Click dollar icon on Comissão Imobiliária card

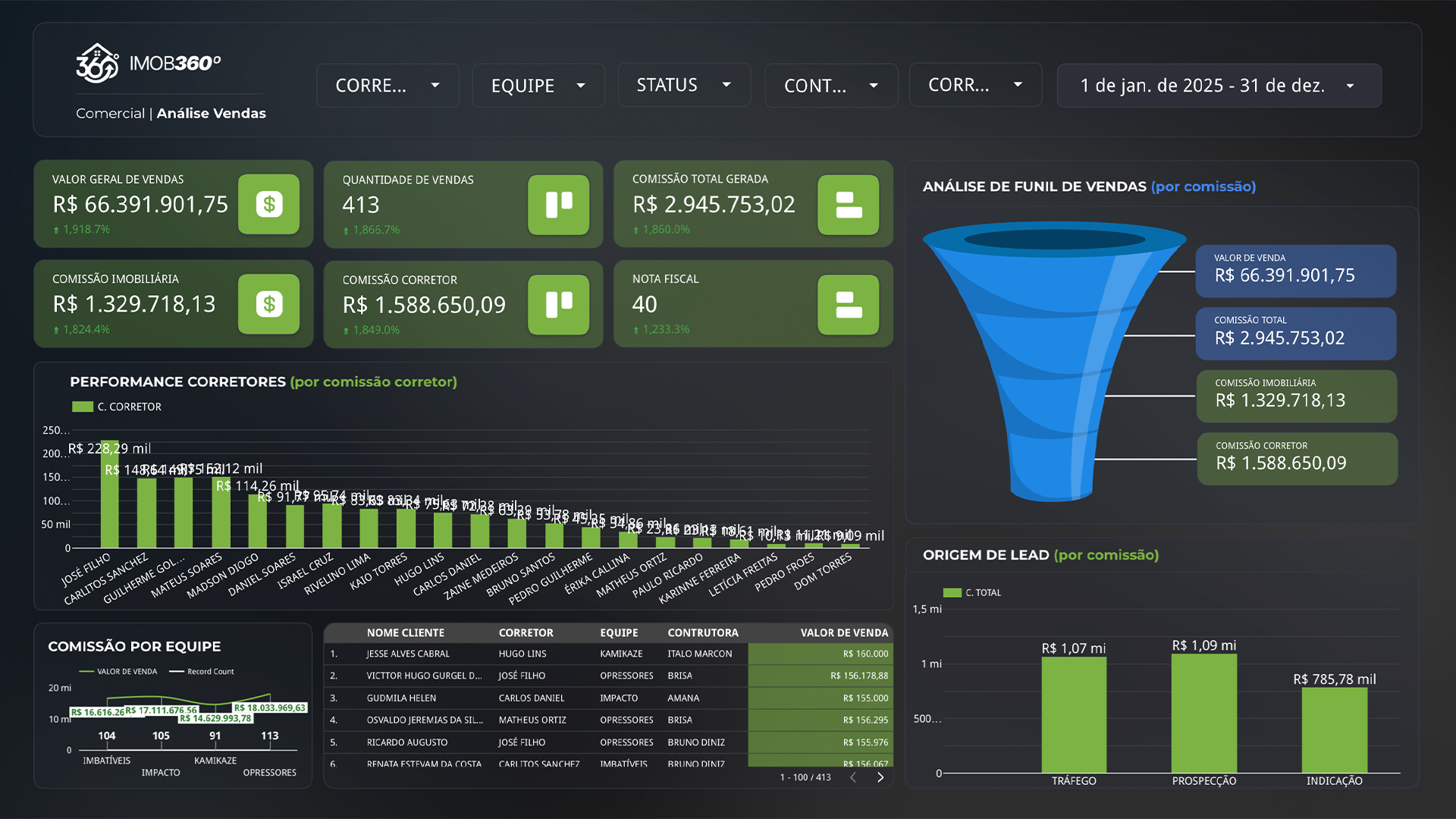268,304
